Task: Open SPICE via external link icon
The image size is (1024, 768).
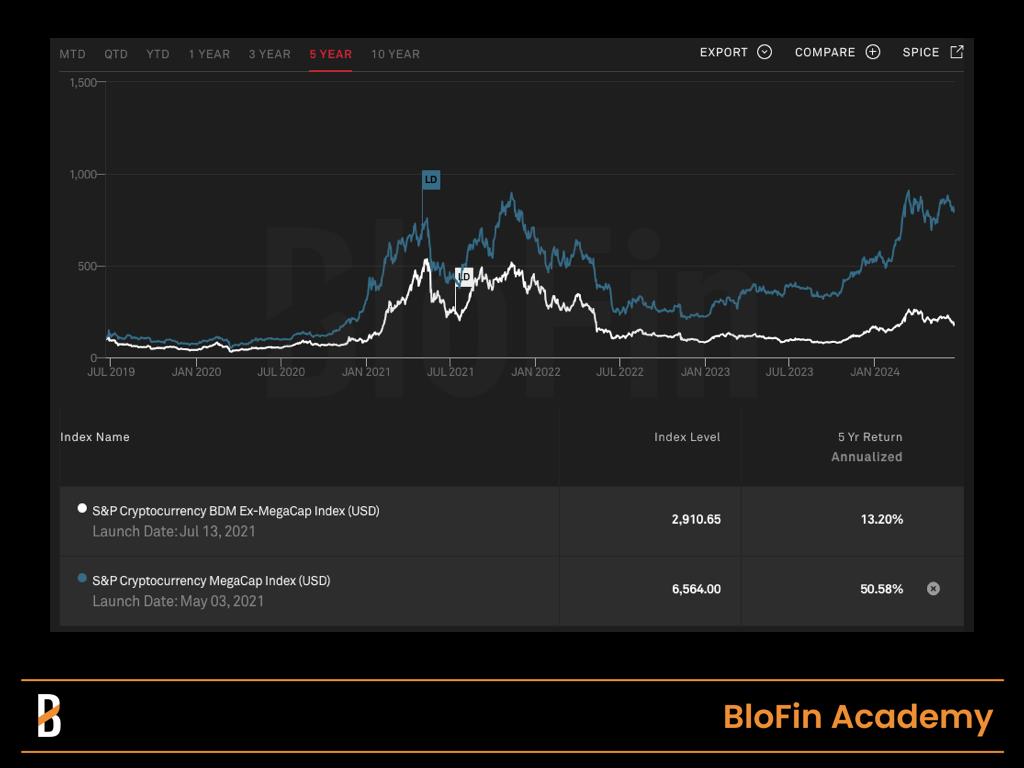Action: pyautogui.click(x=957, y=51)
